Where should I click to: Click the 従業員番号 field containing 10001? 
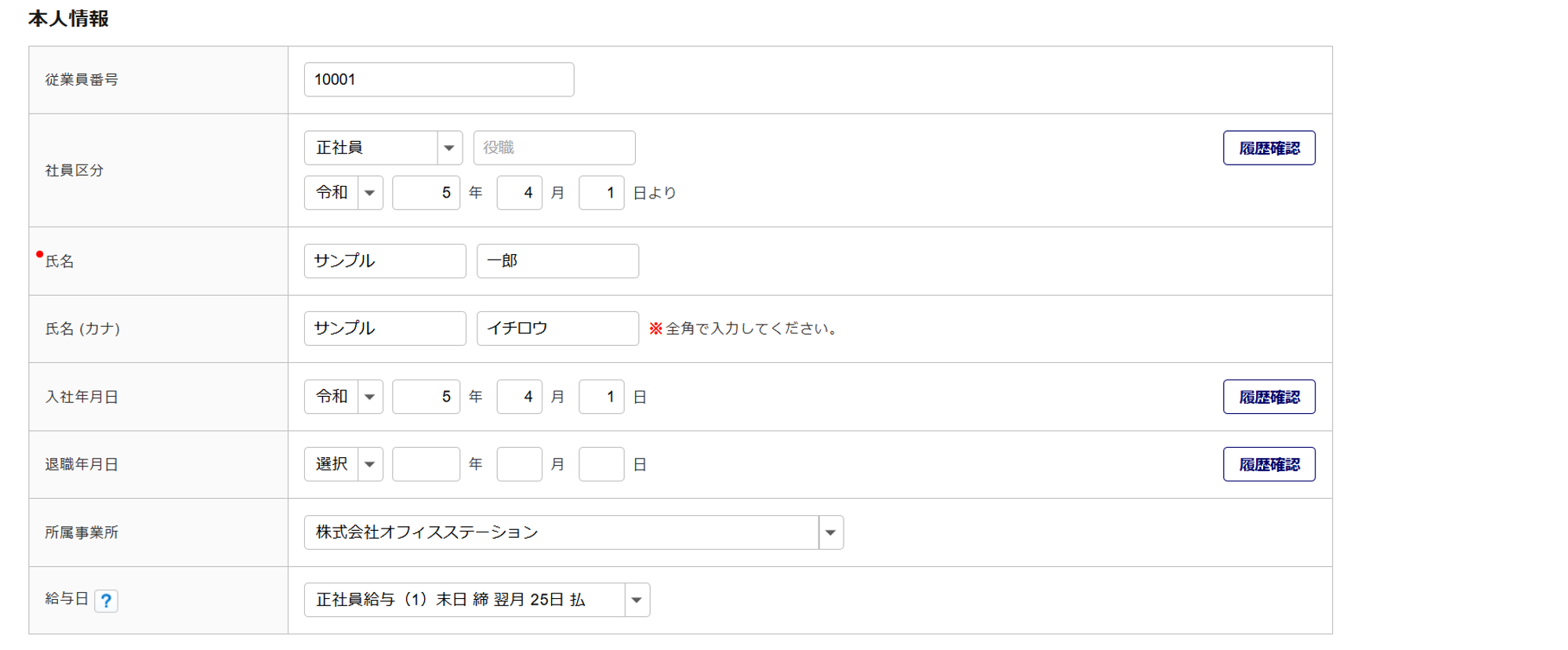[438, 80]
